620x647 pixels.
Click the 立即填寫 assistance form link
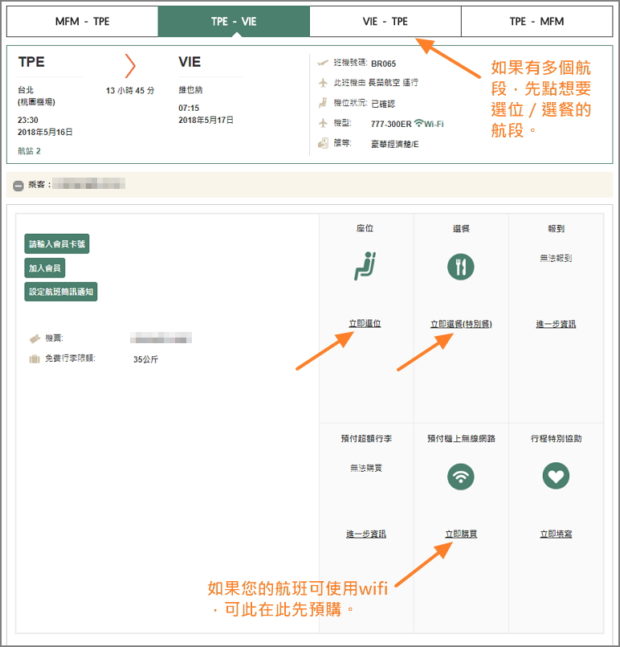tap(556, 534)
